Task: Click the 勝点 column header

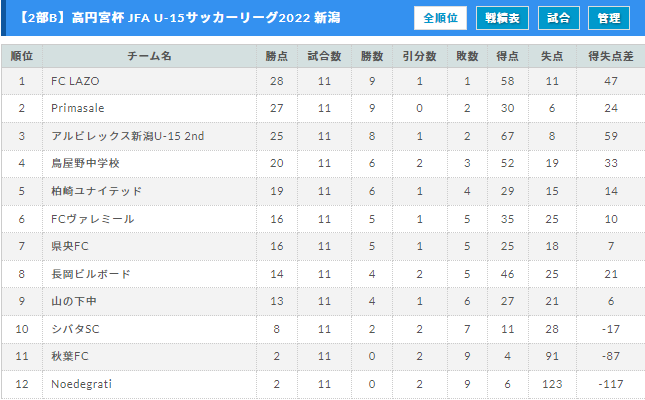Action: click(x=277, y=56)
